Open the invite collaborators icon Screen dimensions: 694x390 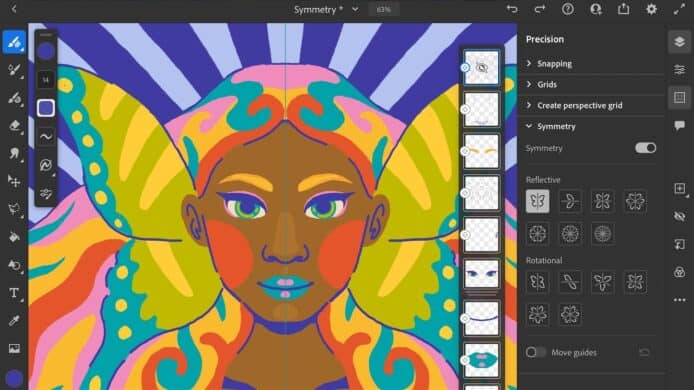pos(595,9)
